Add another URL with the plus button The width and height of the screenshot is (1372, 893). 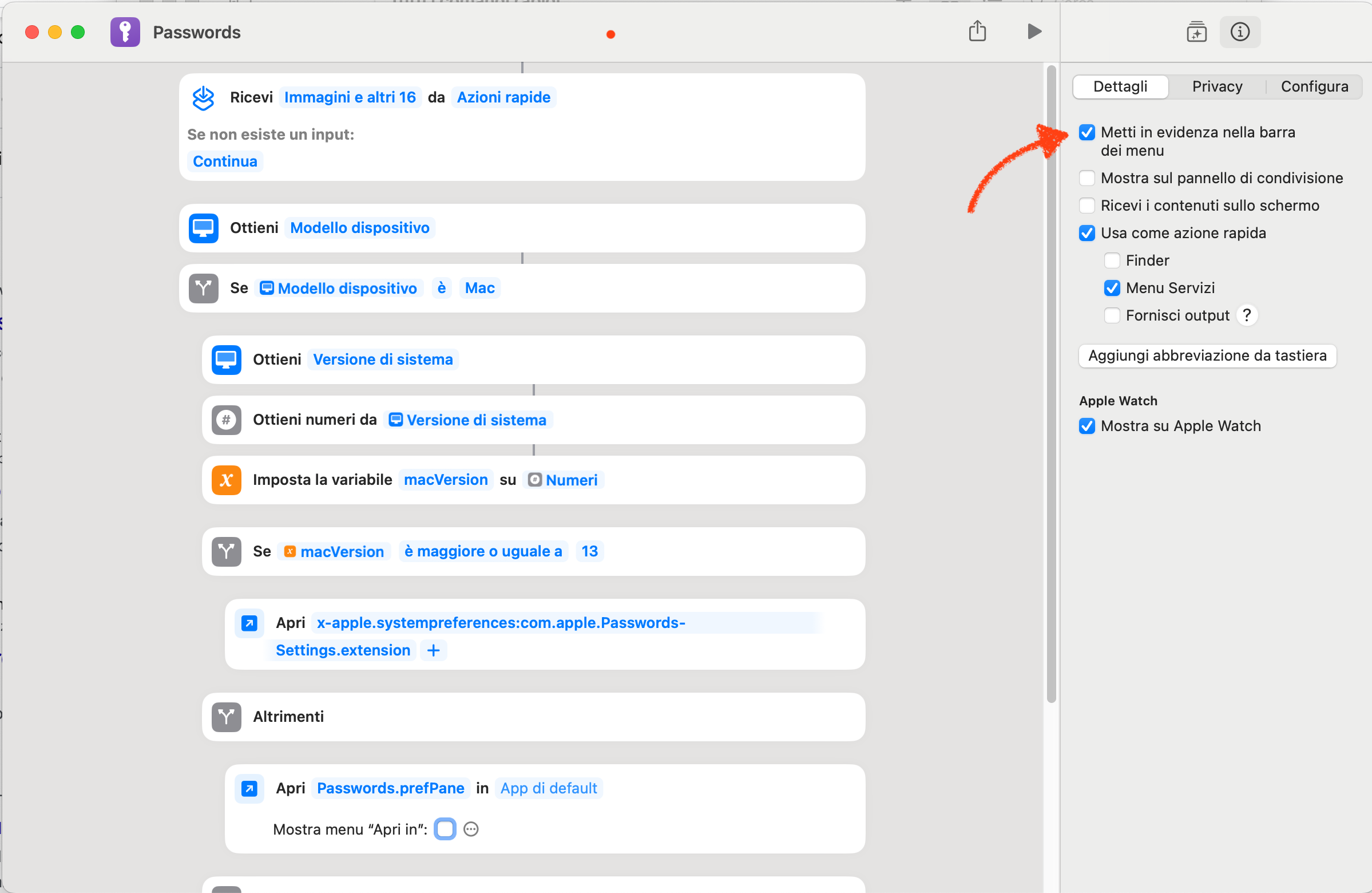click(434, 651)
